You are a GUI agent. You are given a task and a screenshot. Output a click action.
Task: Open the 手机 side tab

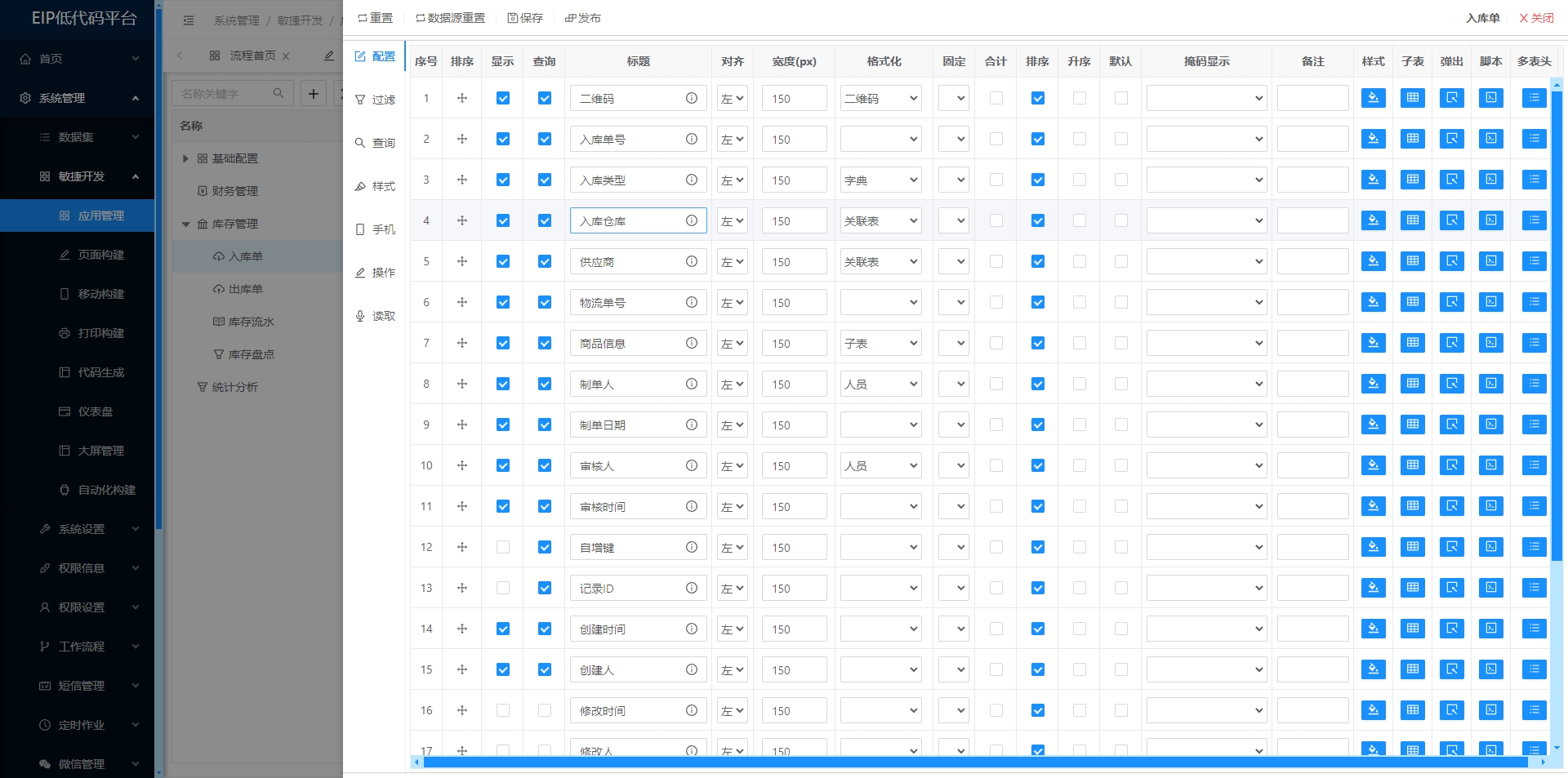point(375,229)
